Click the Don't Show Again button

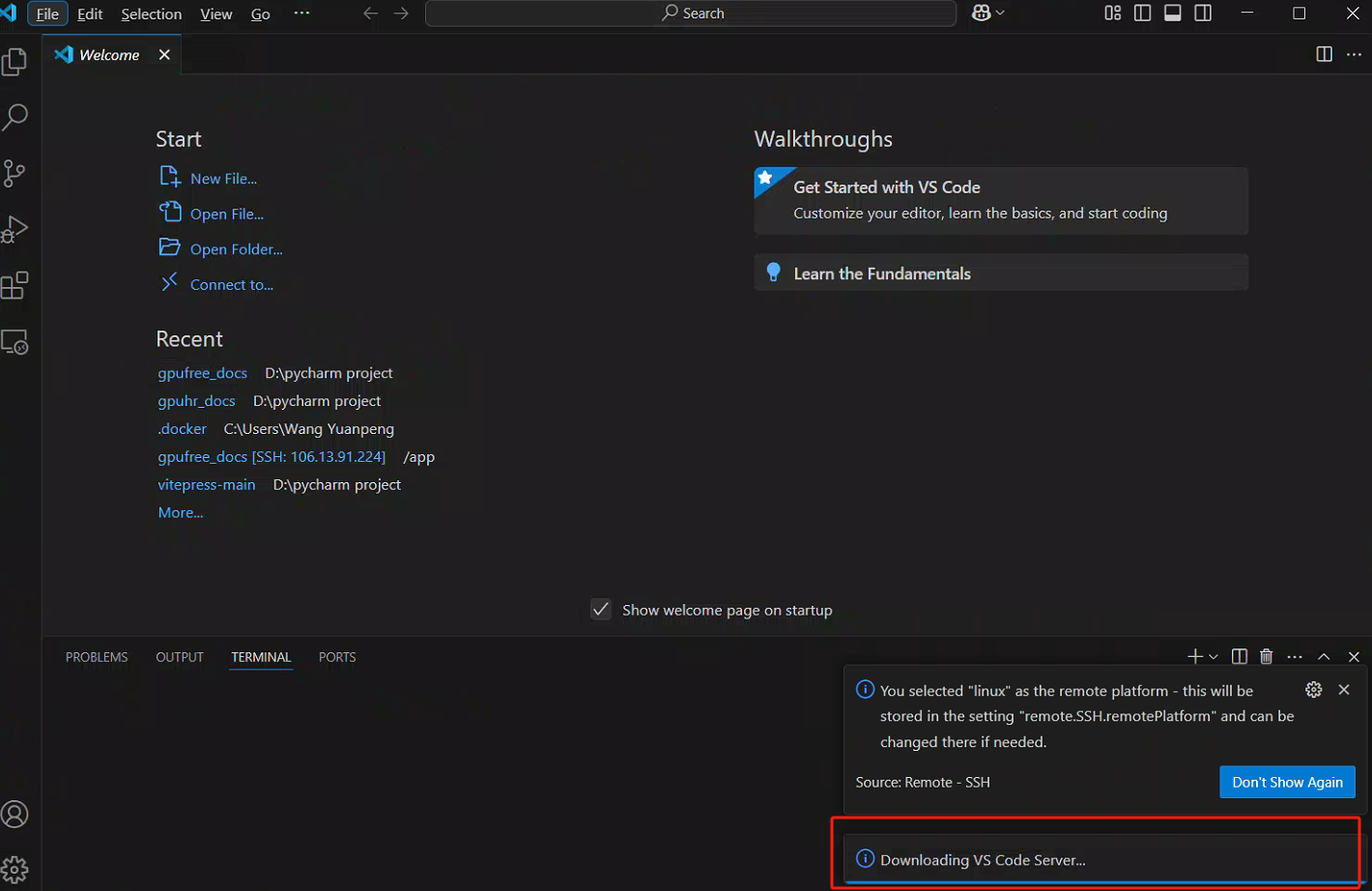[1286, 782]
